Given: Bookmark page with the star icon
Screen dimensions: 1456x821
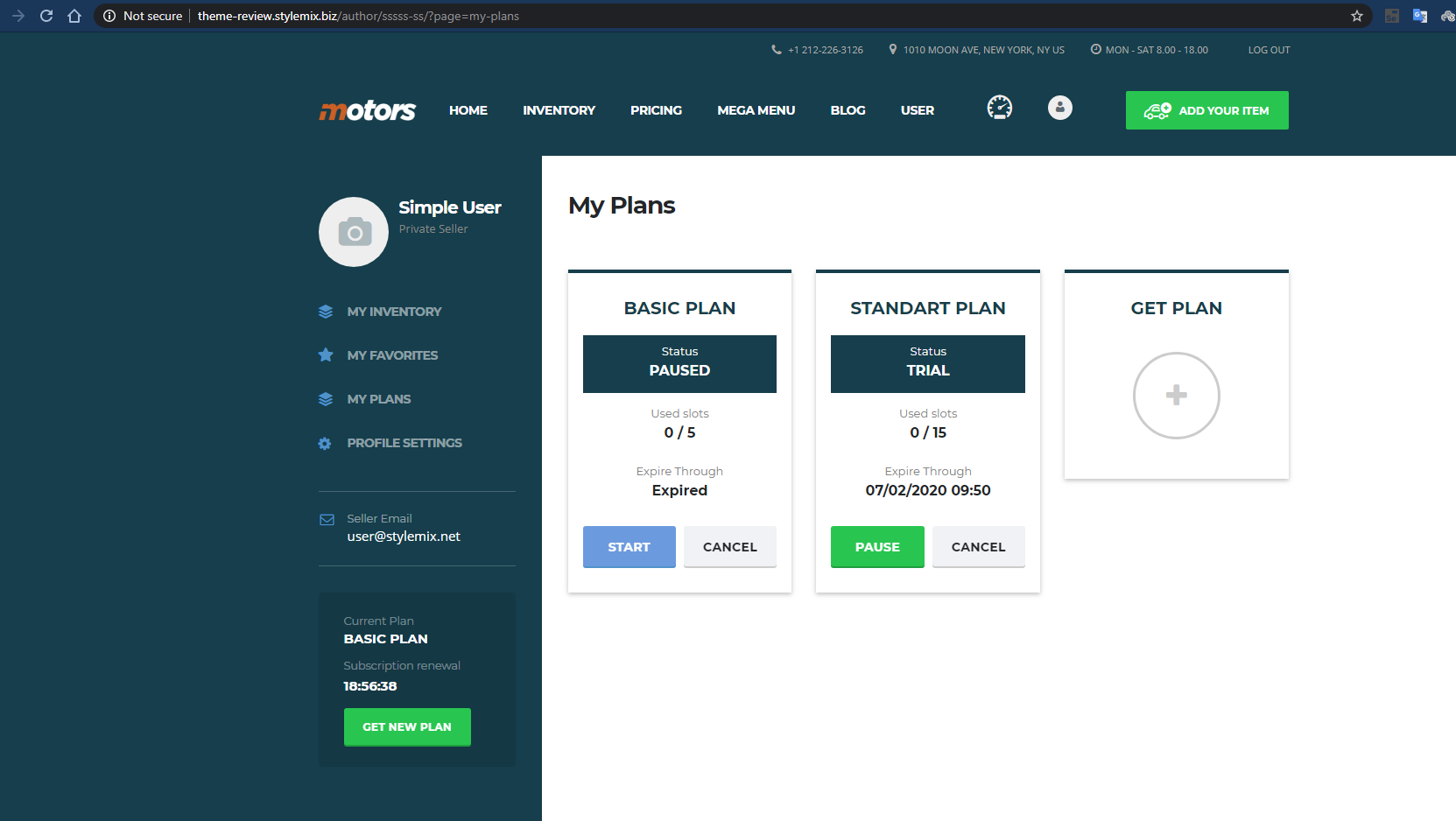Looking at the screenshot, I should click(1356, 16).
